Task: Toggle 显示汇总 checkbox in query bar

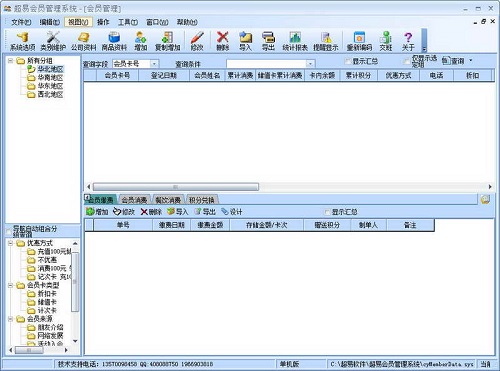Action: (x=348, y=61)
